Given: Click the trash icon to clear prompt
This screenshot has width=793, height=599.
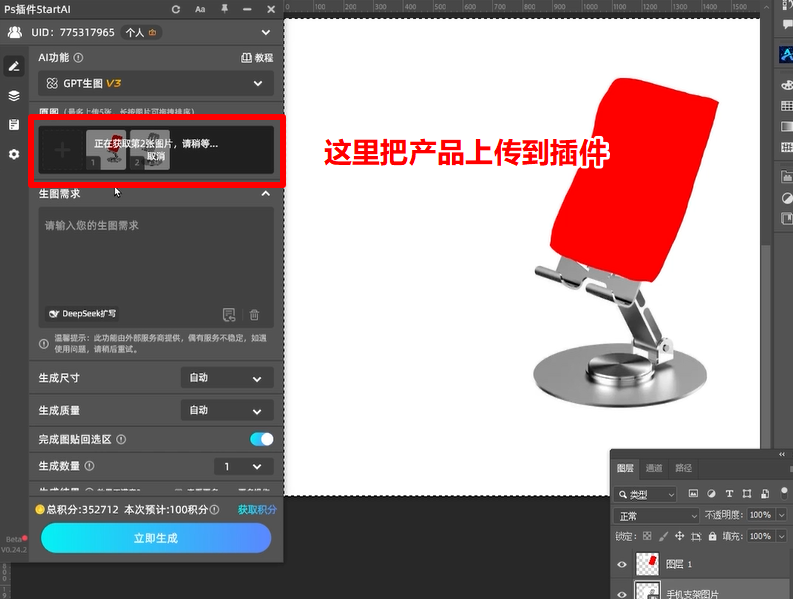Looking at the screenshot, I should [x=254, y=315].
